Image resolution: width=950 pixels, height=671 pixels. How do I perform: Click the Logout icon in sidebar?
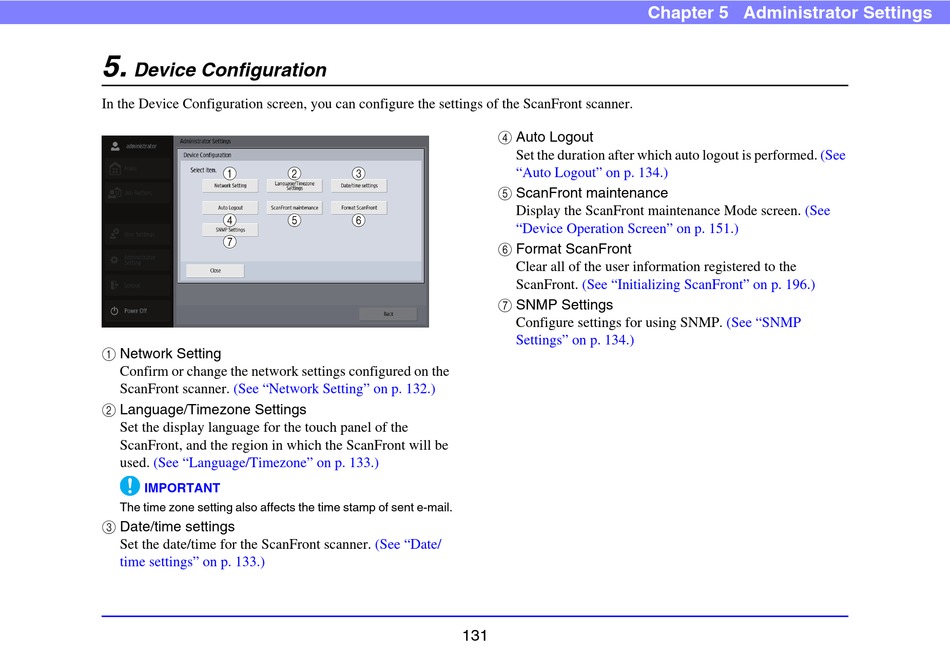click(x=115, y=285)
